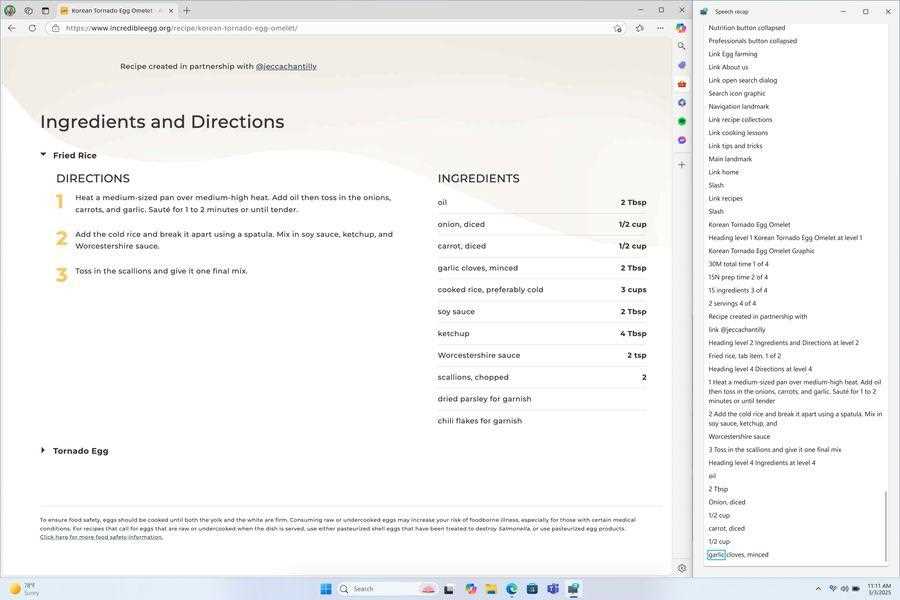Open sidebar settings gear icon
The height and width of the screenshot is (600, 900).
(681, 568)
